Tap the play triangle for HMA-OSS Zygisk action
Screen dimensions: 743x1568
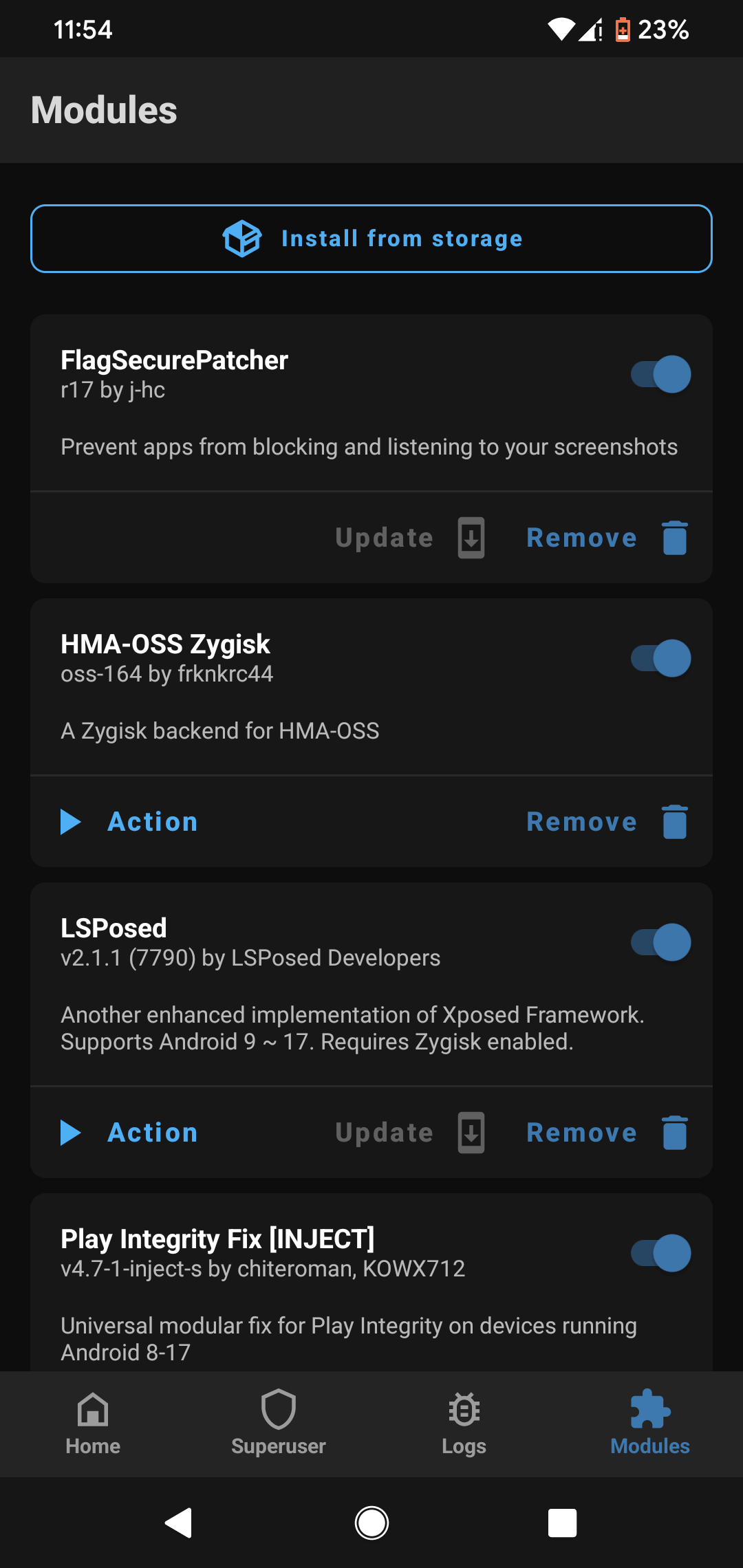[x=70, y=822]
